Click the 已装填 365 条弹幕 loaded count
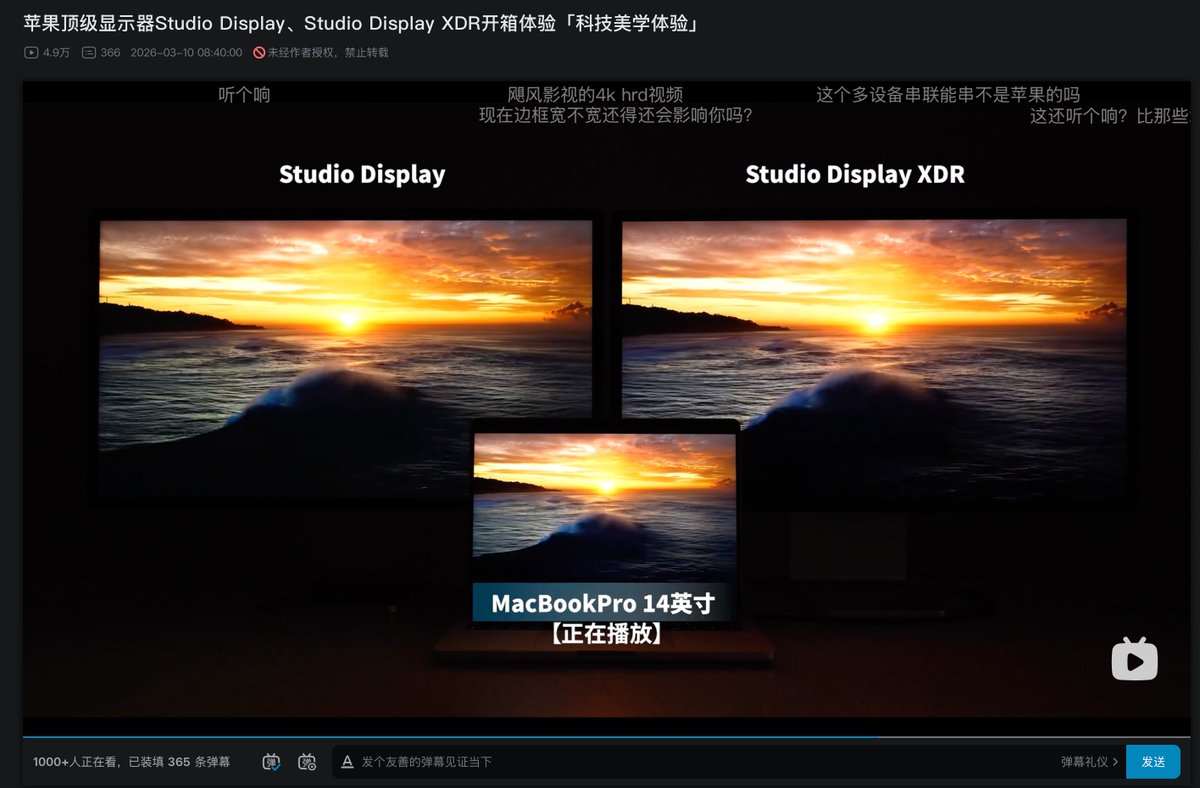The image size is (1200, 788). click(179, 762)
